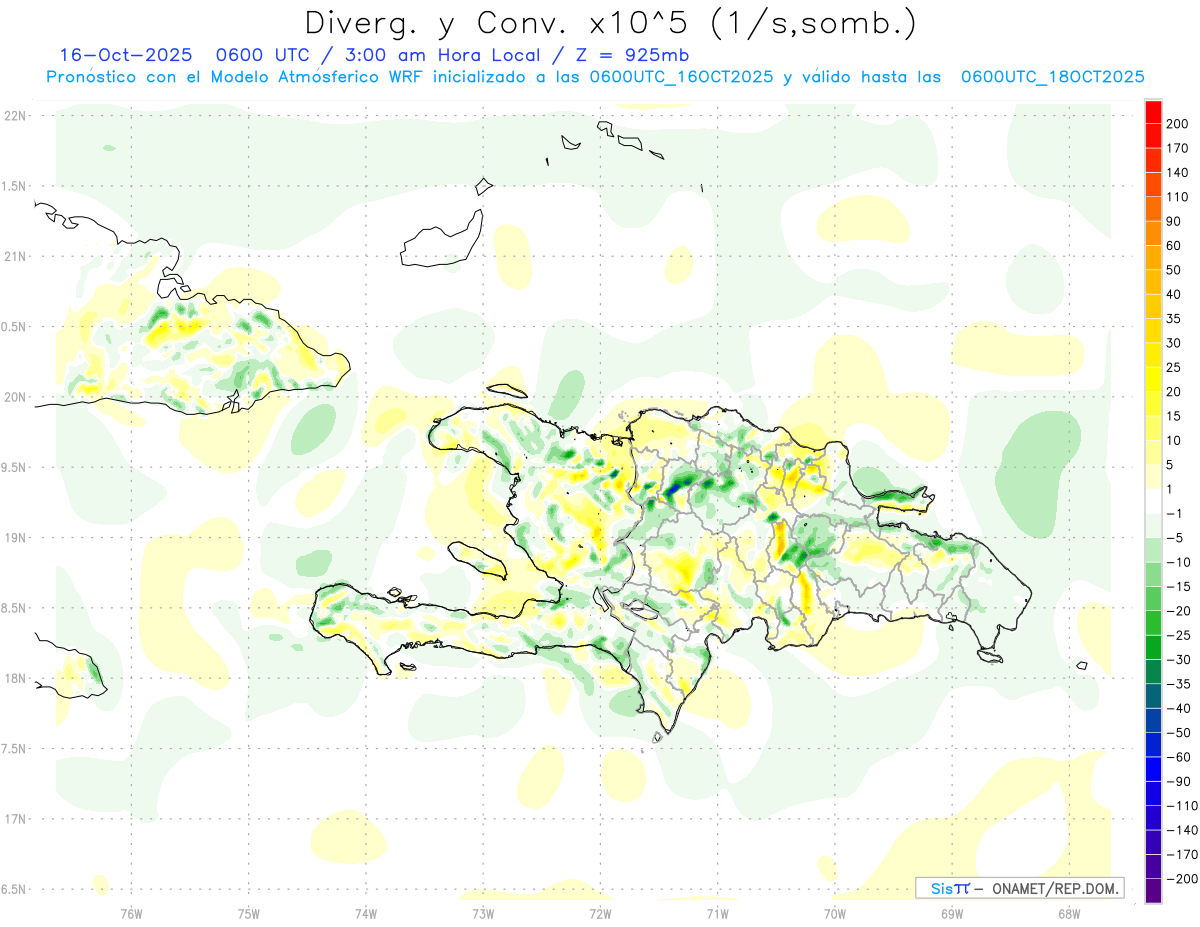The image size is (1200, 927).
Task: Click the "1.5N" latitude label
Action: tap(14, 186)
